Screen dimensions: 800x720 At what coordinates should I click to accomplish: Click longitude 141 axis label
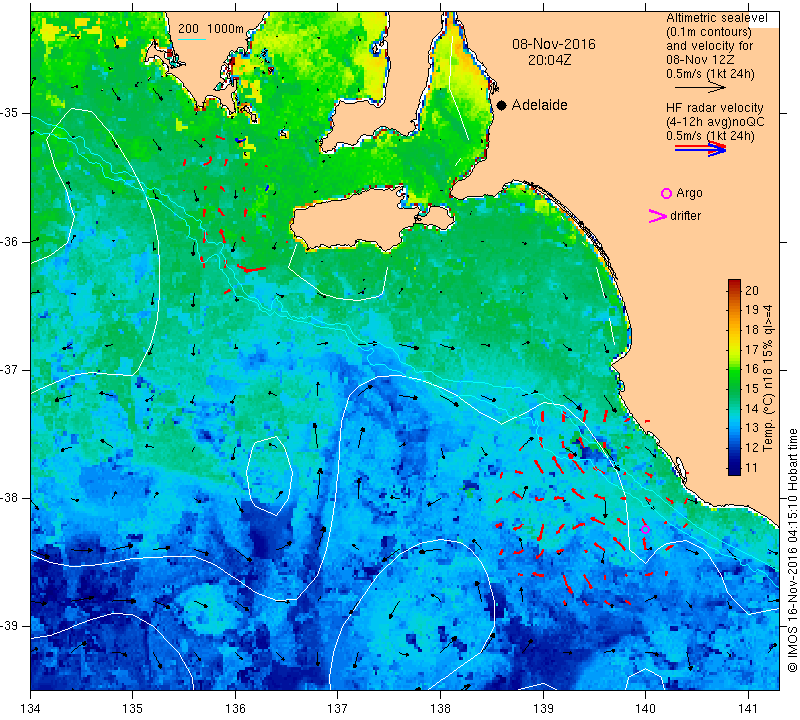[748, 709]
